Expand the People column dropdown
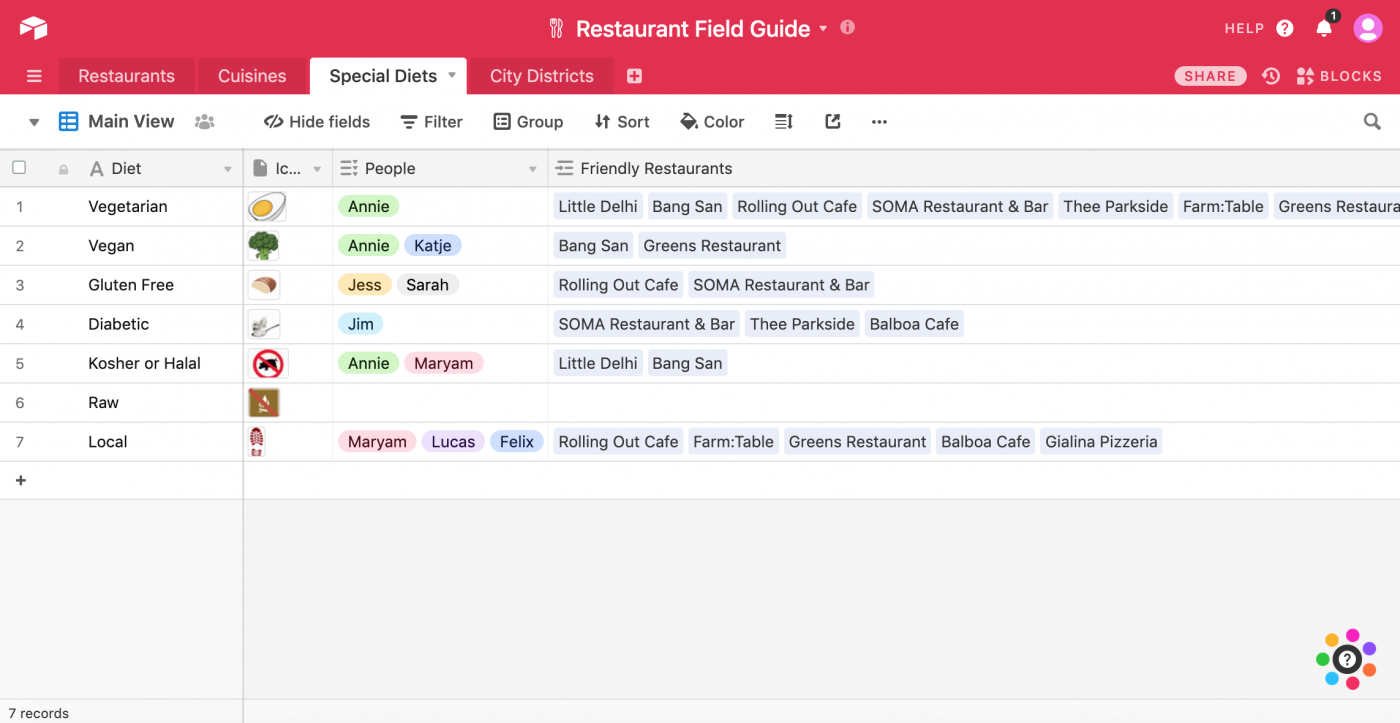1400x723 pixels. tap(533, 169)
